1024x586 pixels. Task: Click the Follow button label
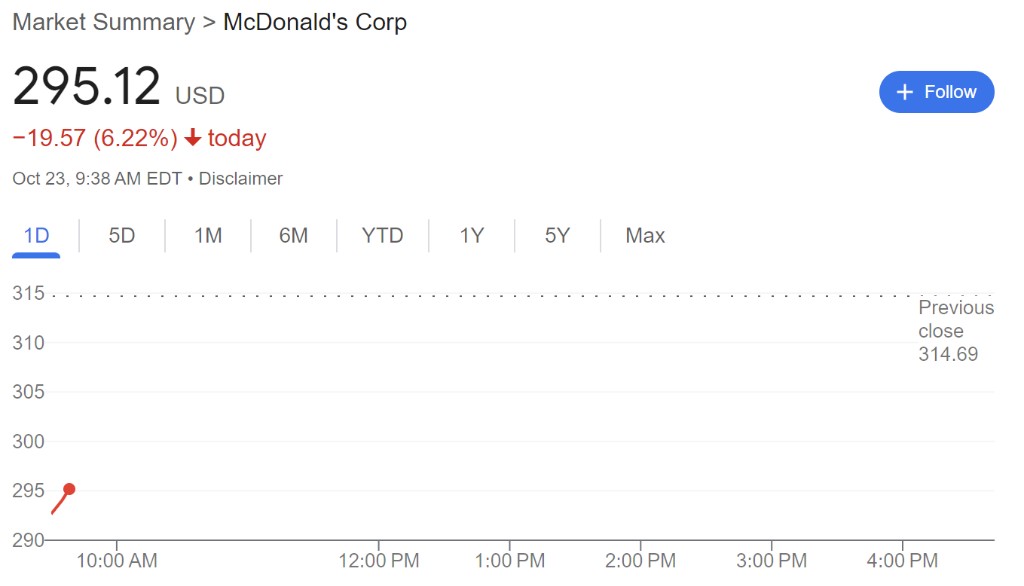tap(950, 92)
